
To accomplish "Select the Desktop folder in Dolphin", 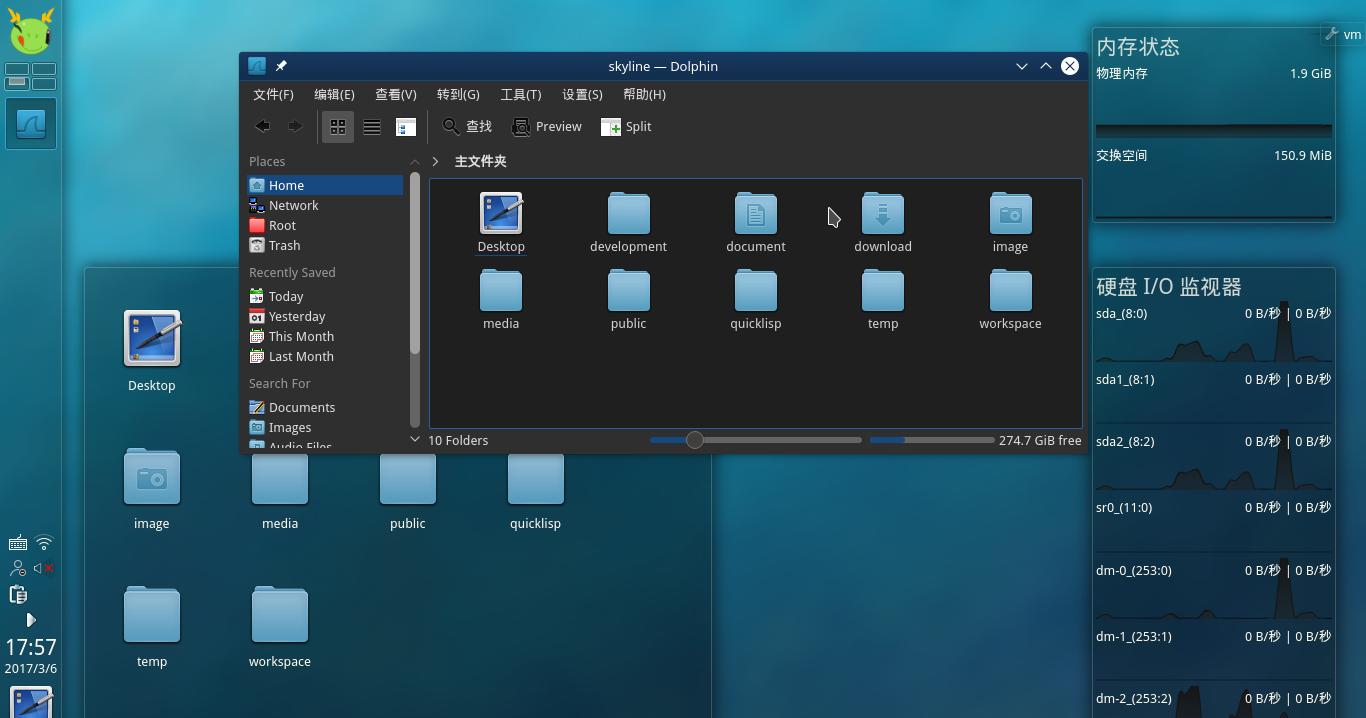I will point(501,223).
